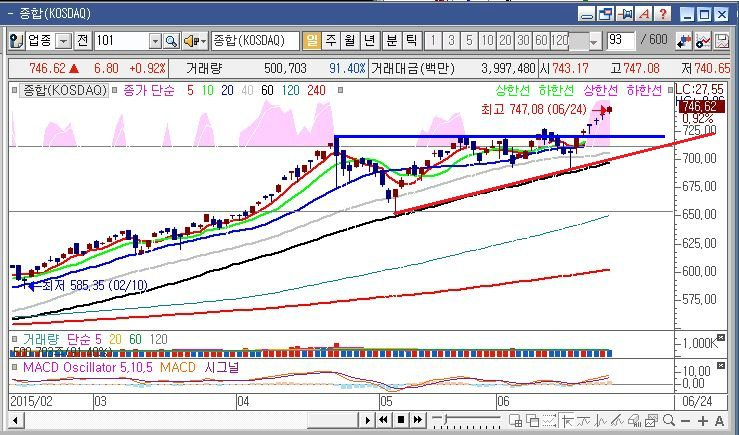Expand the 101 code combo box
Screen dimensions: 739x435
[x=155, y=41]
